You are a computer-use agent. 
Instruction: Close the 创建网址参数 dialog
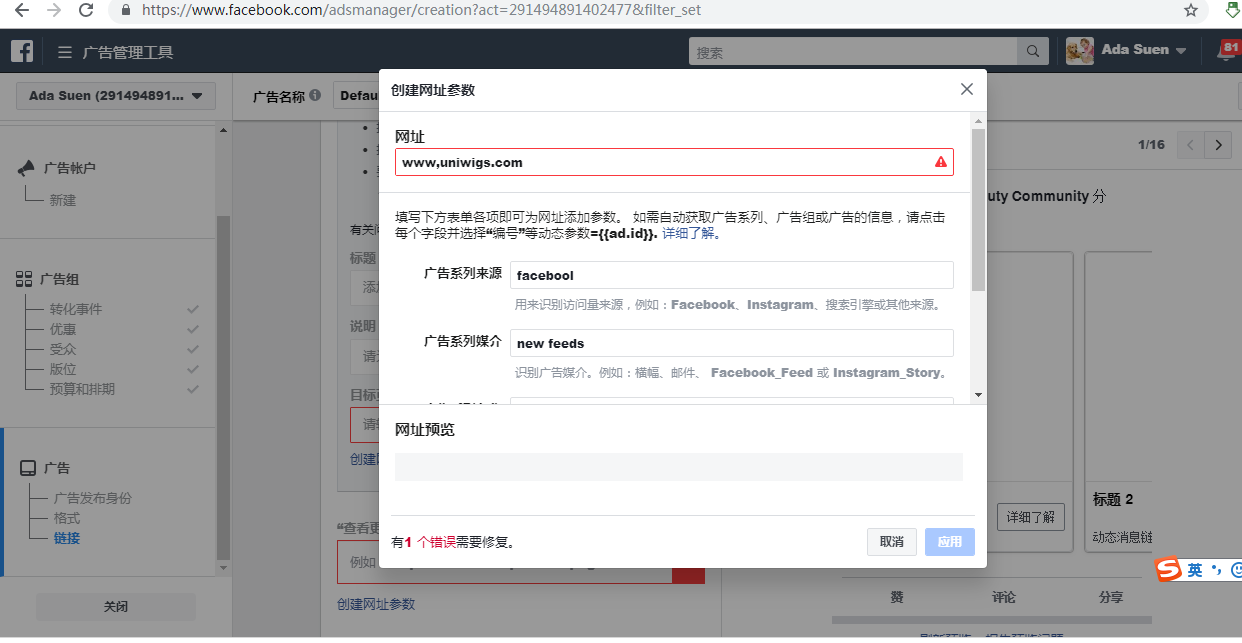pyautogui.click(x=966, y=89)
